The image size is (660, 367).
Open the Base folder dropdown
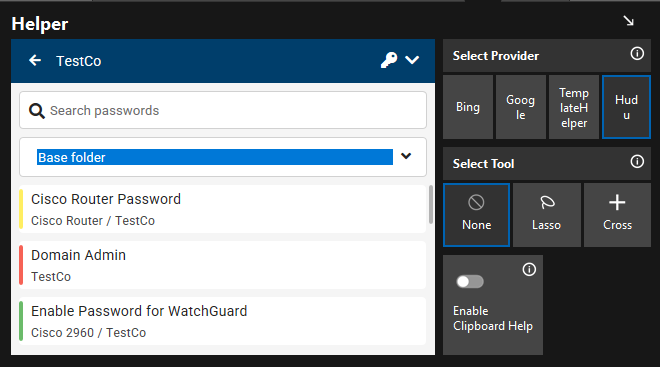223,157
